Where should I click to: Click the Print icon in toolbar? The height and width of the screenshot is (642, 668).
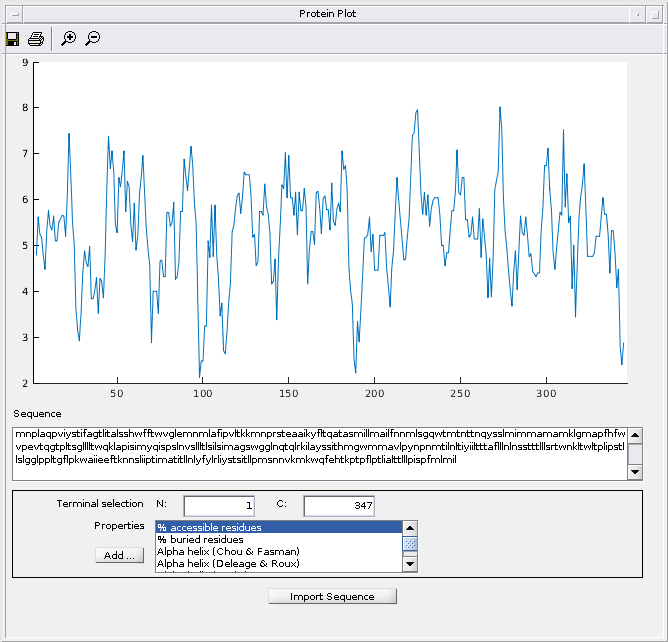(36, 39)
